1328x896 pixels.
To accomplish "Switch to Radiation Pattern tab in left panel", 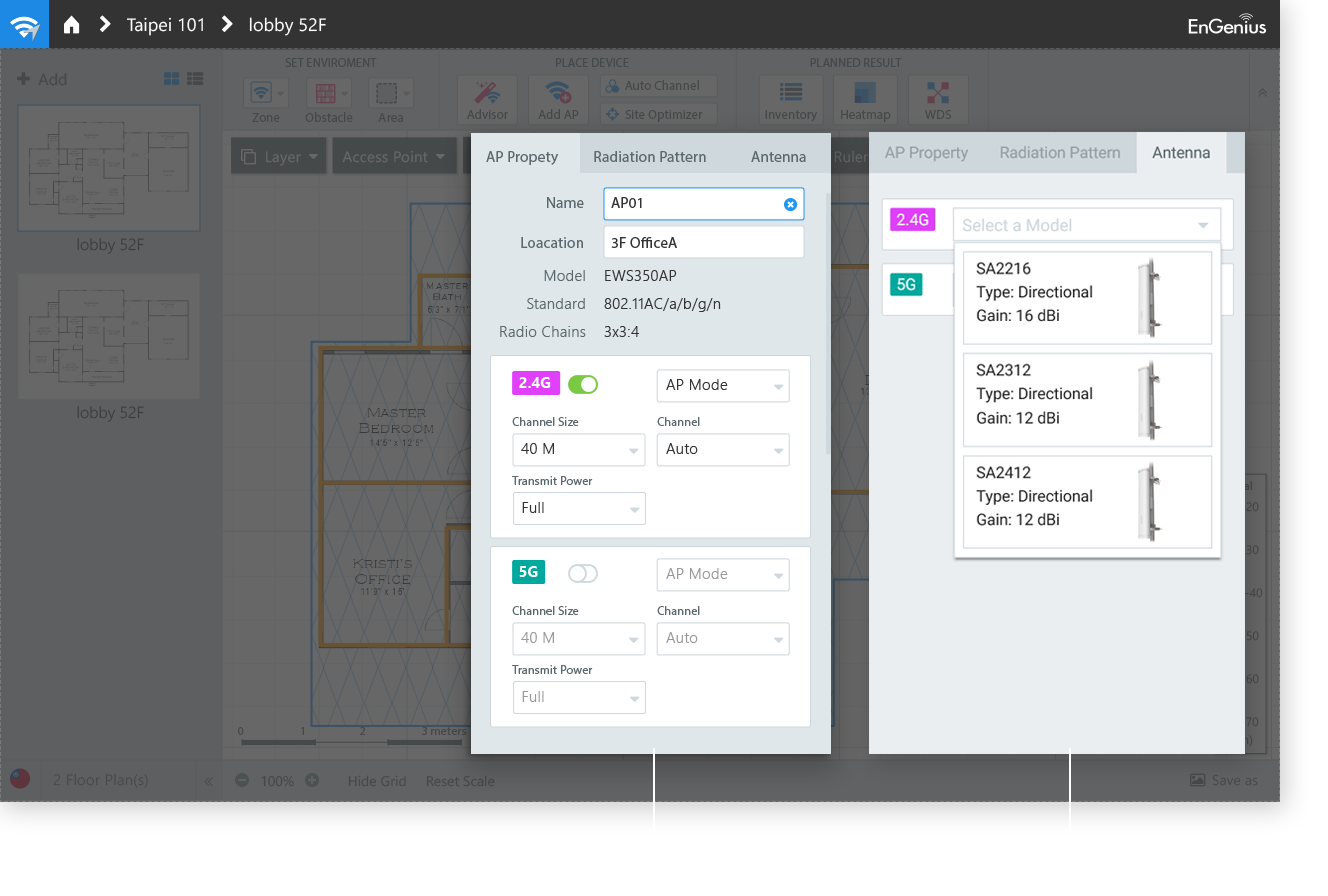I will click(650, 157).
